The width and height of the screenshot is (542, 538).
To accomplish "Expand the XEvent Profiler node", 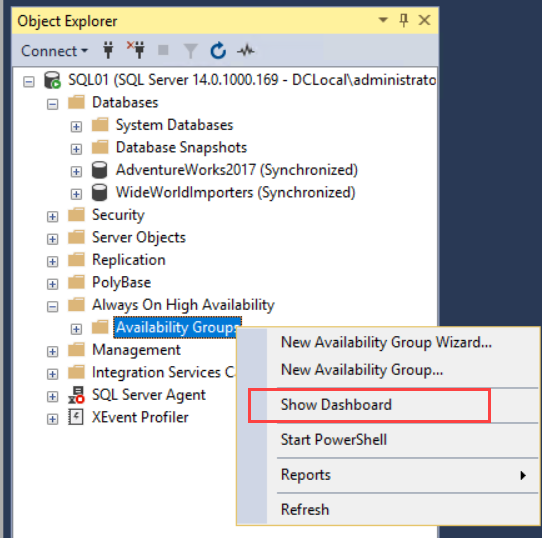I will 53,419.
